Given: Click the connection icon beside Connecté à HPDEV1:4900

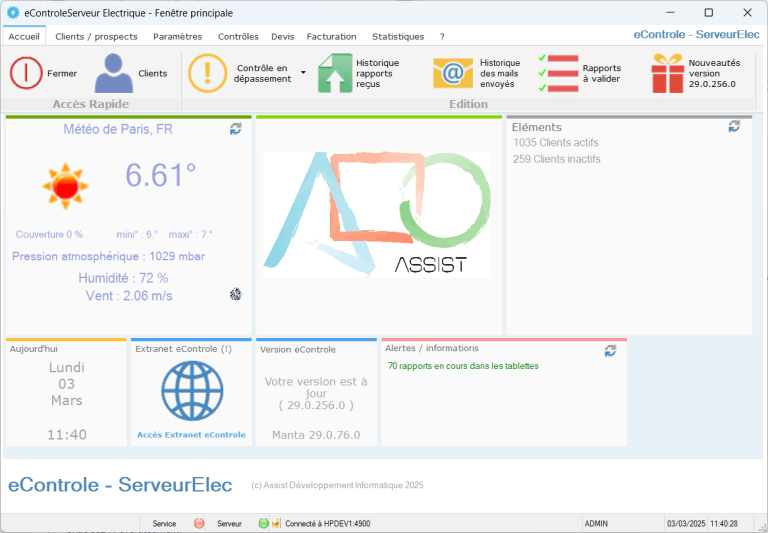Looking at the screenshot, I should pos(276,523).
